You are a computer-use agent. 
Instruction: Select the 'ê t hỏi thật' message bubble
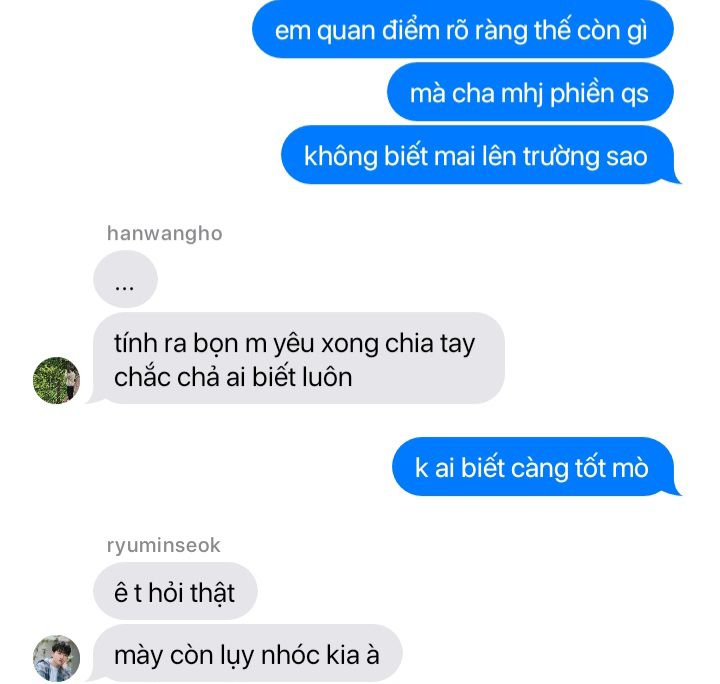tap(175, 591)
